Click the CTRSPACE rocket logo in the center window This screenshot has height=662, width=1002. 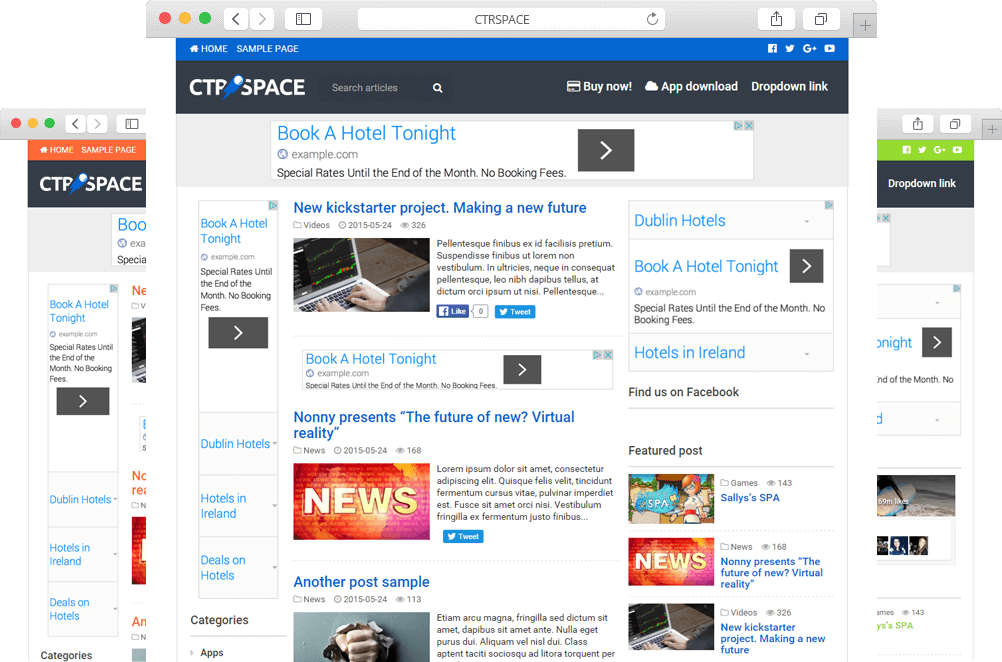click(247, 87)
